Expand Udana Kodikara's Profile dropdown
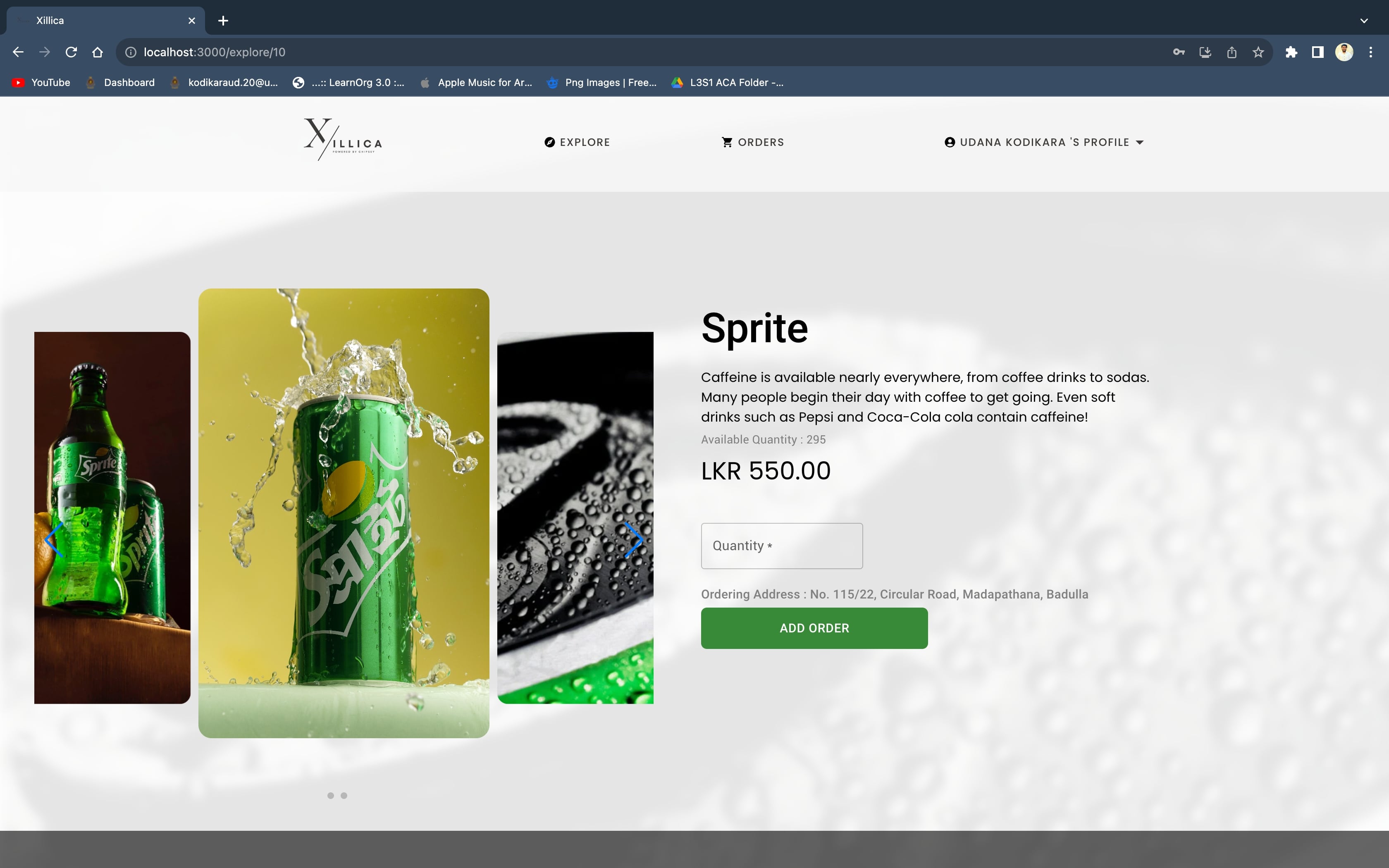1389x868 pixels. [x=1044, y=142]
